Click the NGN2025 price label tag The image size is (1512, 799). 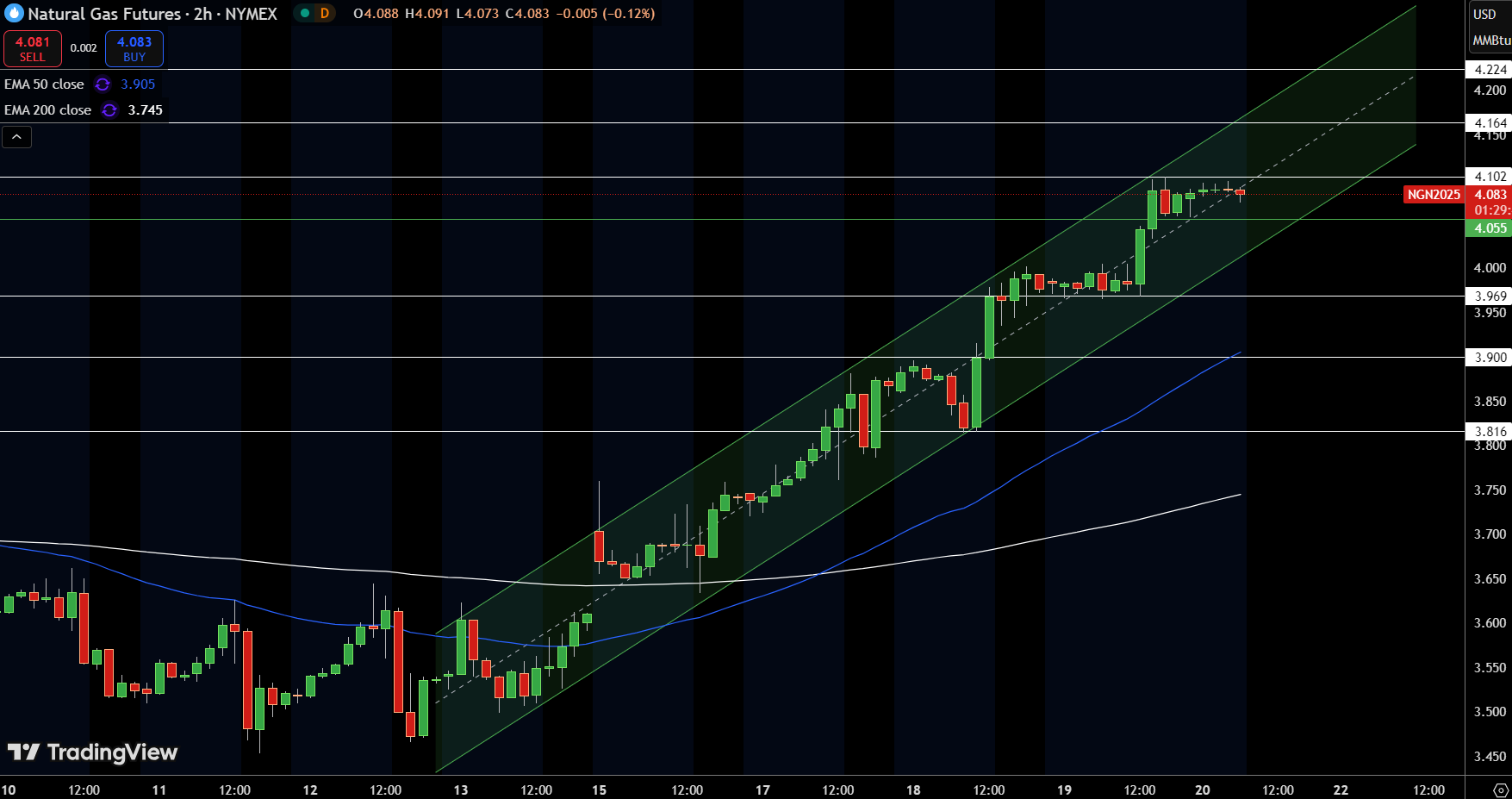click(x=1434, y=195)
